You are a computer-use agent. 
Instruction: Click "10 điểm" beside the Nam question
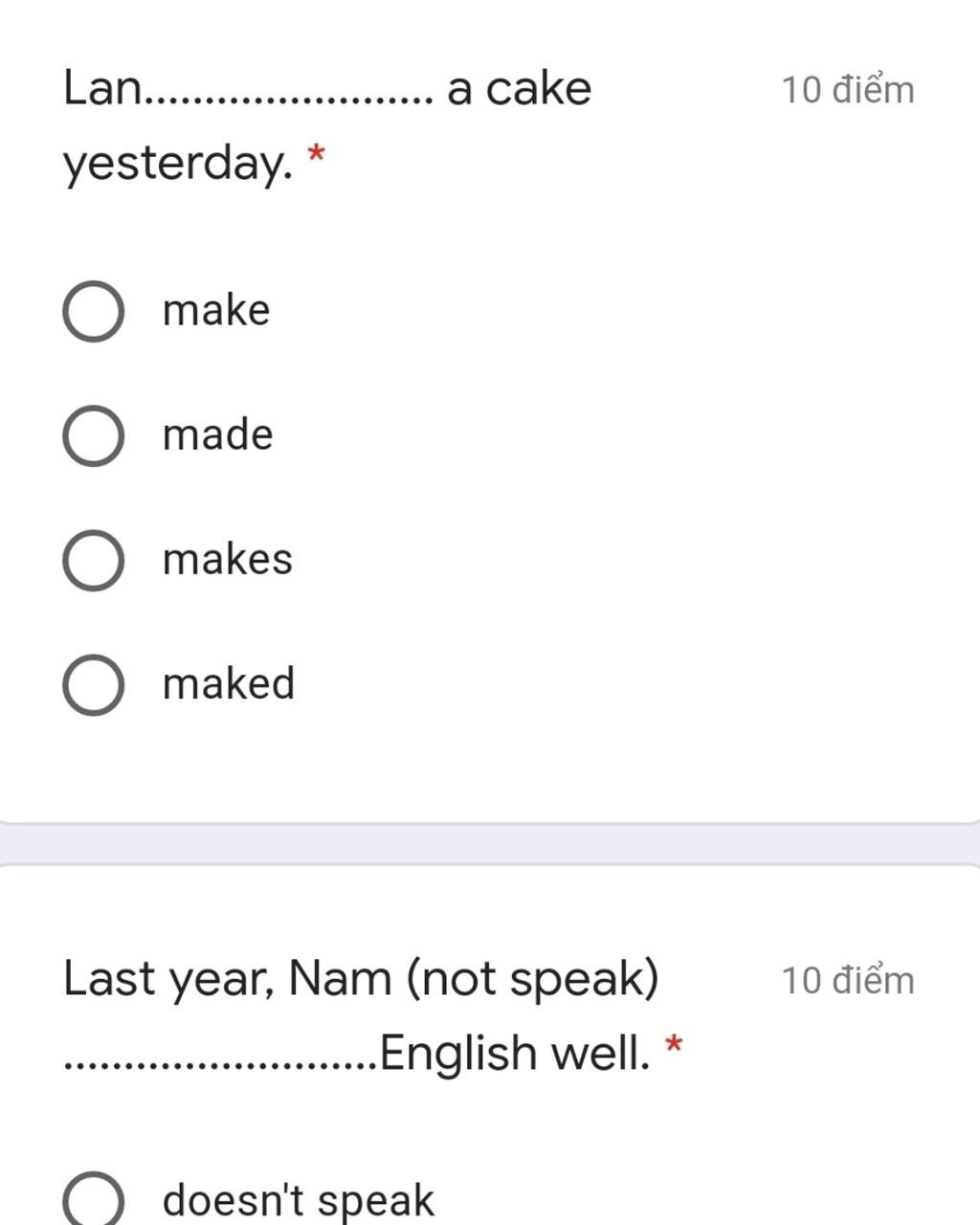coord(848,981)
